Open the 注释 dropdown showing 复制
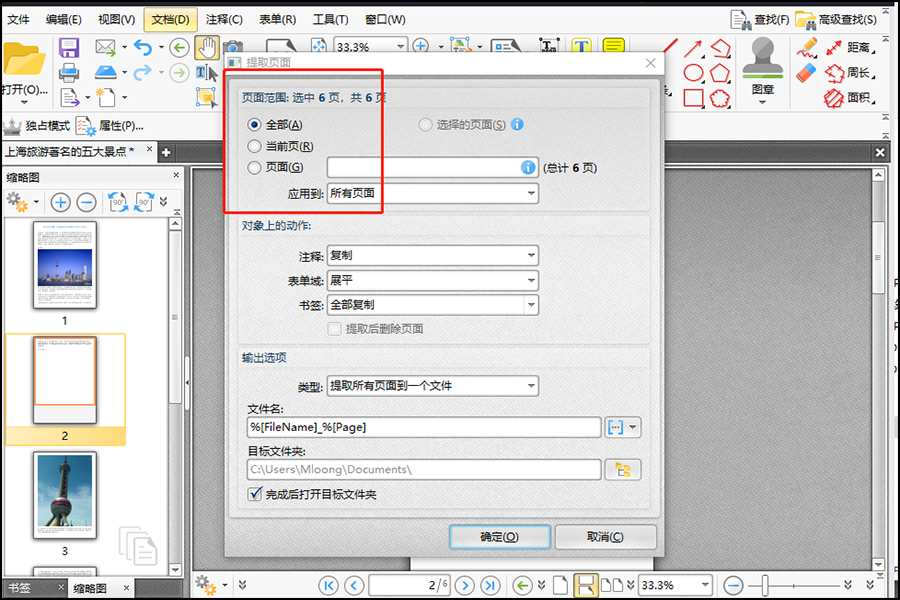 point(433,256)
